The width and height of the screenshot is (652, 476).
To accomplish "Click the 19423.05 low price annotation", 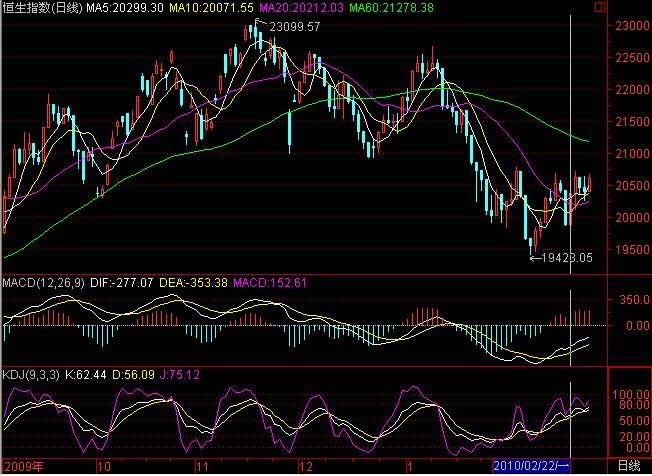I will pyautogui.click(x=567, y=258).
